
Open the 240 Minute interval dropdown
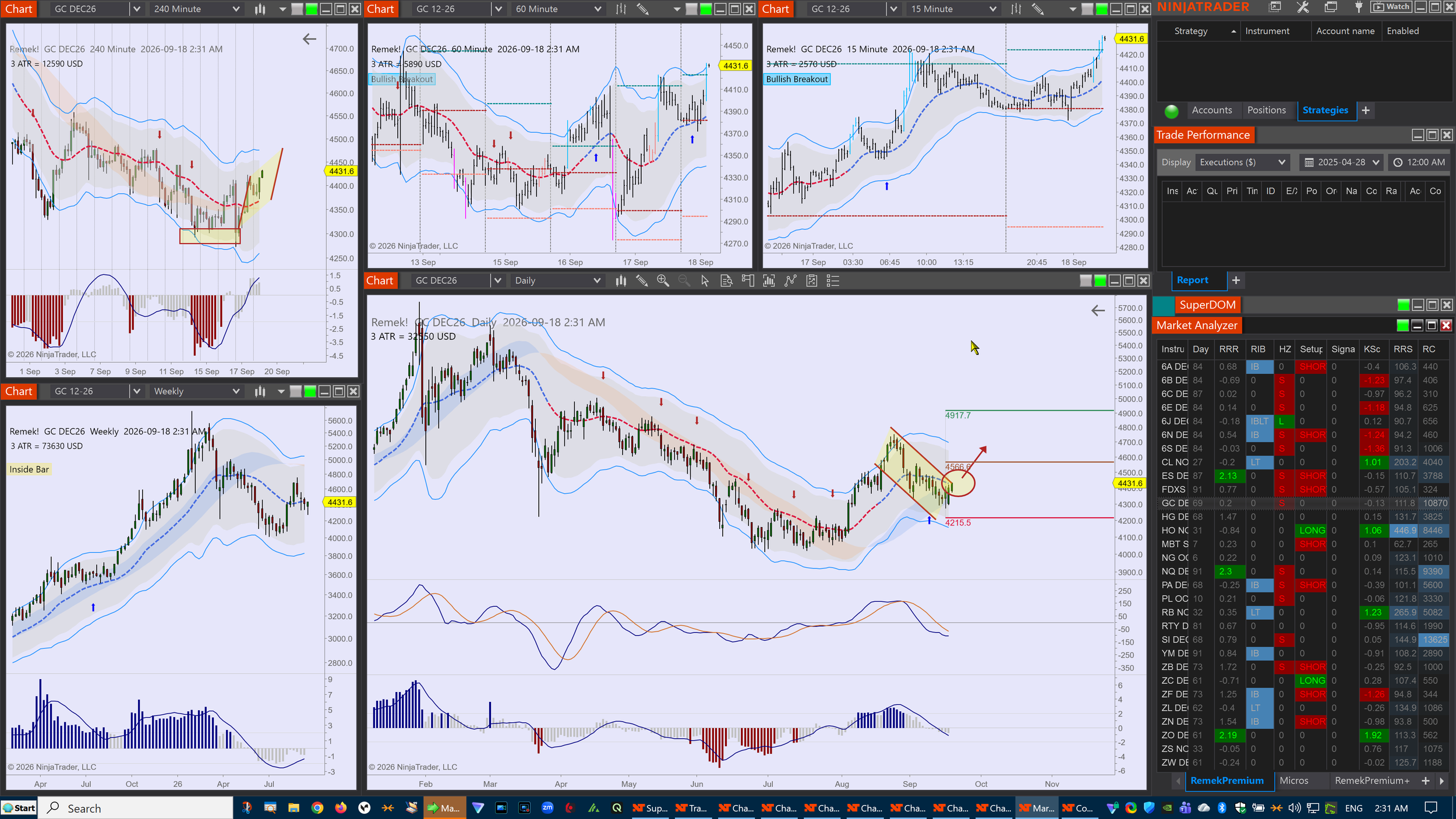click(x=196, y=9)
